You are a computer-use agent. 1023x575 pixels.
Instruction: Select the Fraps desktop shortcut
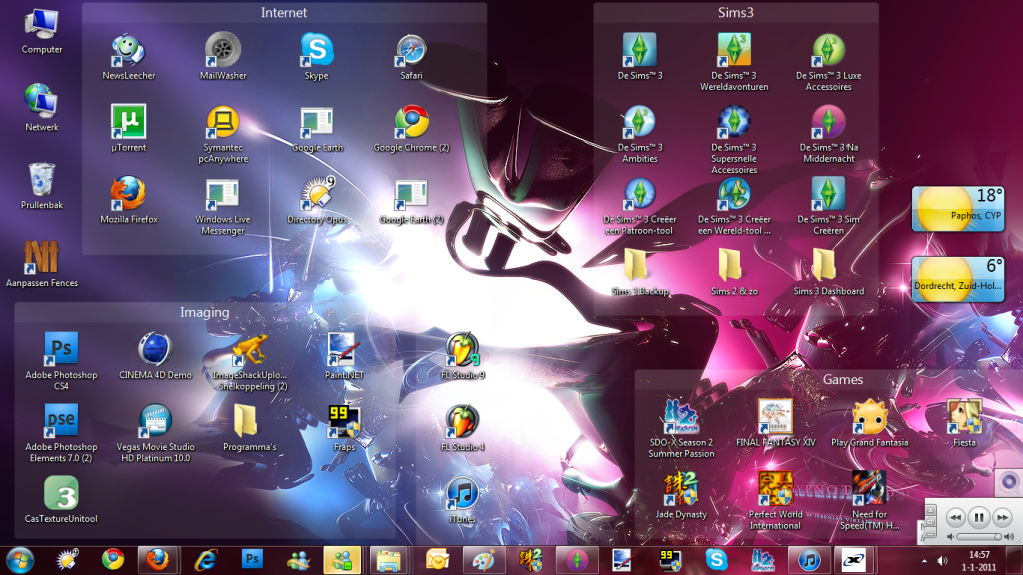tap(344, 427)
